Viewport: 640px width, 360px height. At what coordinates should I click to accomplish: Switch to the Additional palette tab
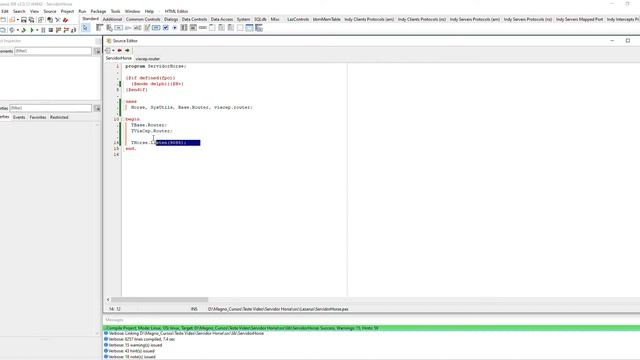pos(112,19)
